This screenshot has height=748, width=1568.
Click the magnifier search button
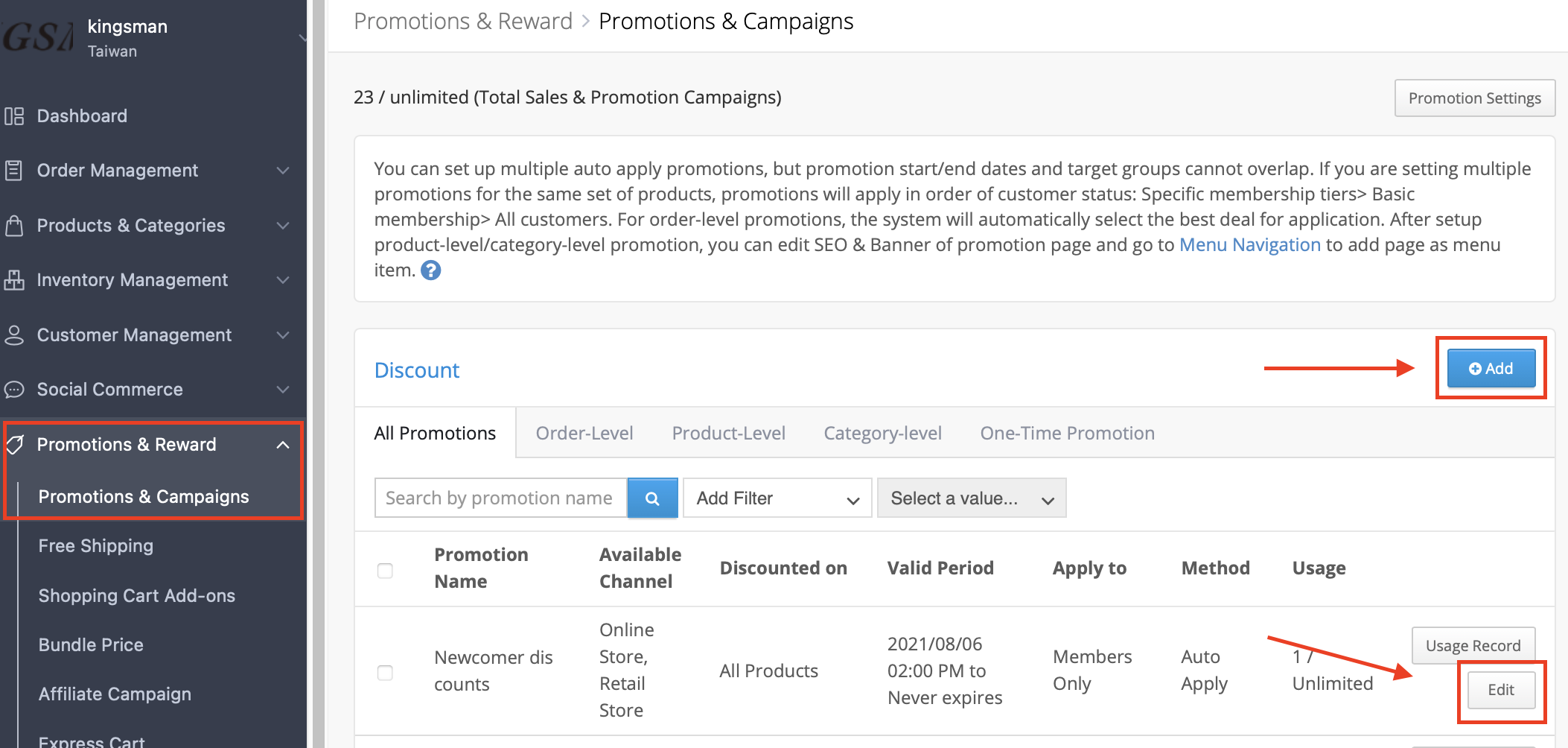tap(652, 498)
